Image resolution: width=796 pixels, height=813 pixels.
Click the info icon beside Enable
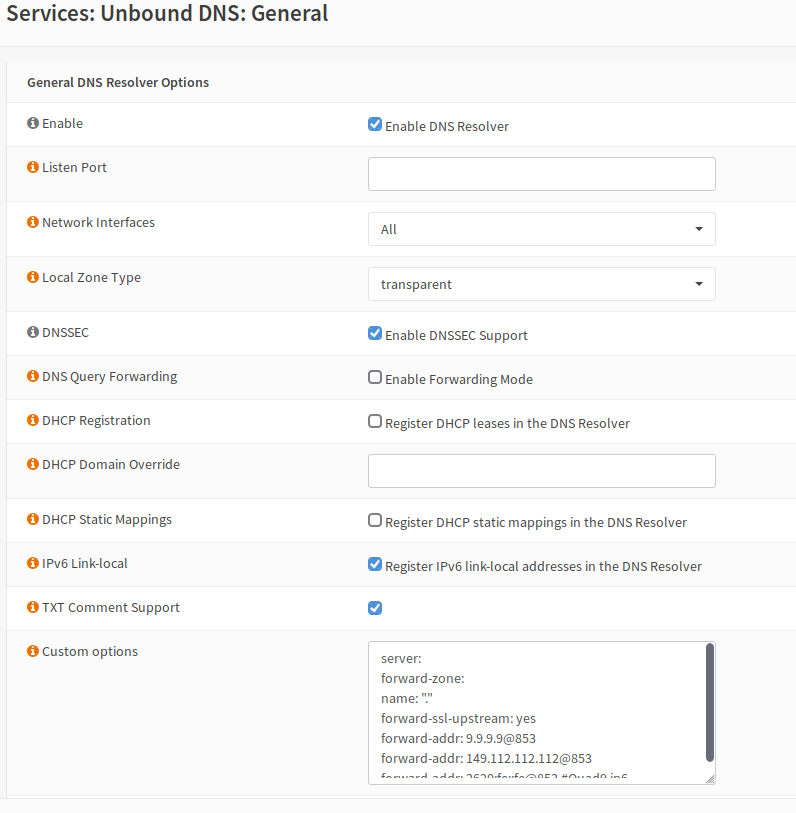pos(32,123)
